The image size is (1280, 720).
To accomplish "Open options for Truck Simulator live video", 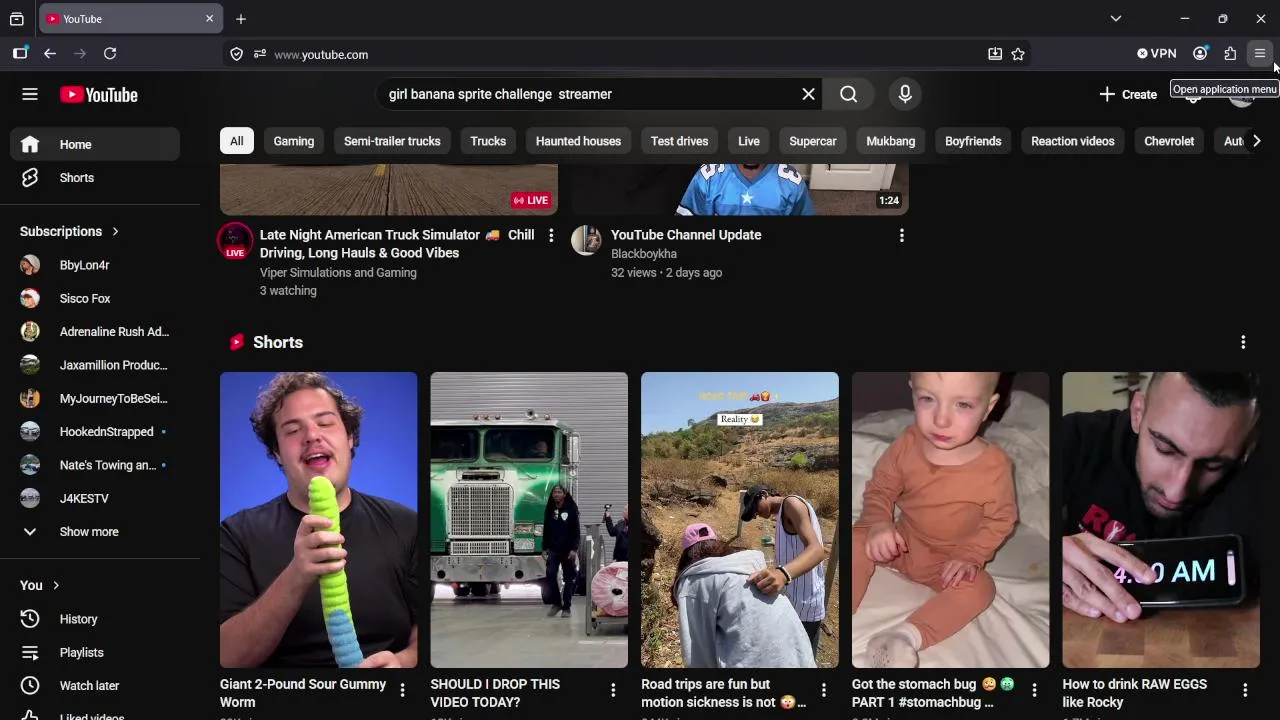I will click(551, 235).
